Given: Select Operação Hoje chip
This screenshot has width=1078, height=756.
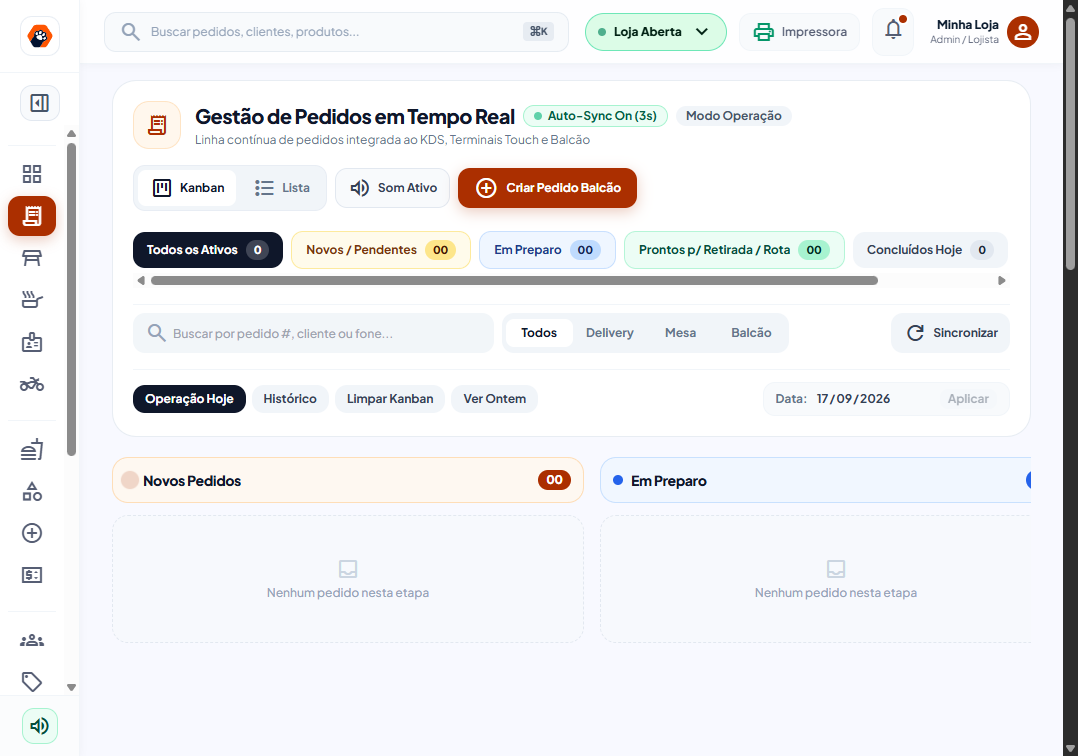Looking at the screenshot, I should click(x=189, y=399).
